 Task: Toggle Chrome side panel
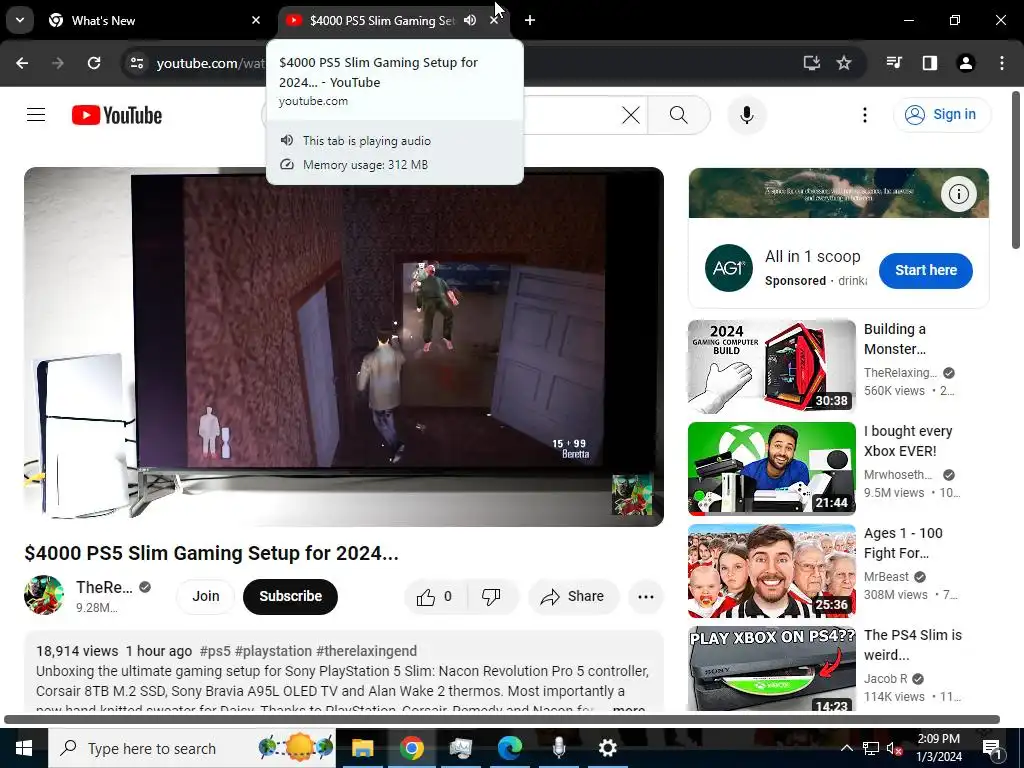click(929, 63)
